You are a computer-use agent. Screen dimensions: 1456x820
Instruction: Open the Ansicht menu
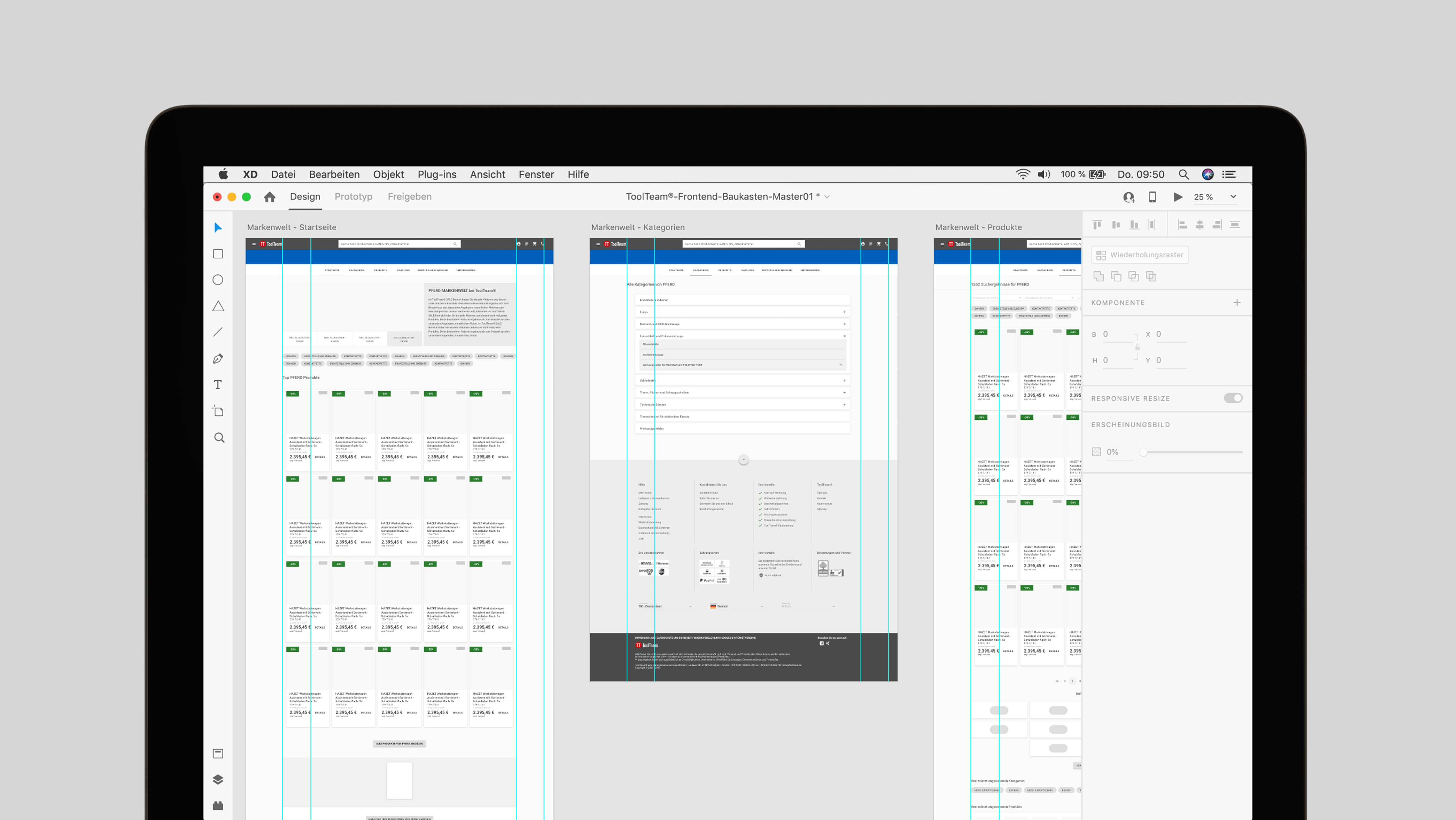point(487,175)
